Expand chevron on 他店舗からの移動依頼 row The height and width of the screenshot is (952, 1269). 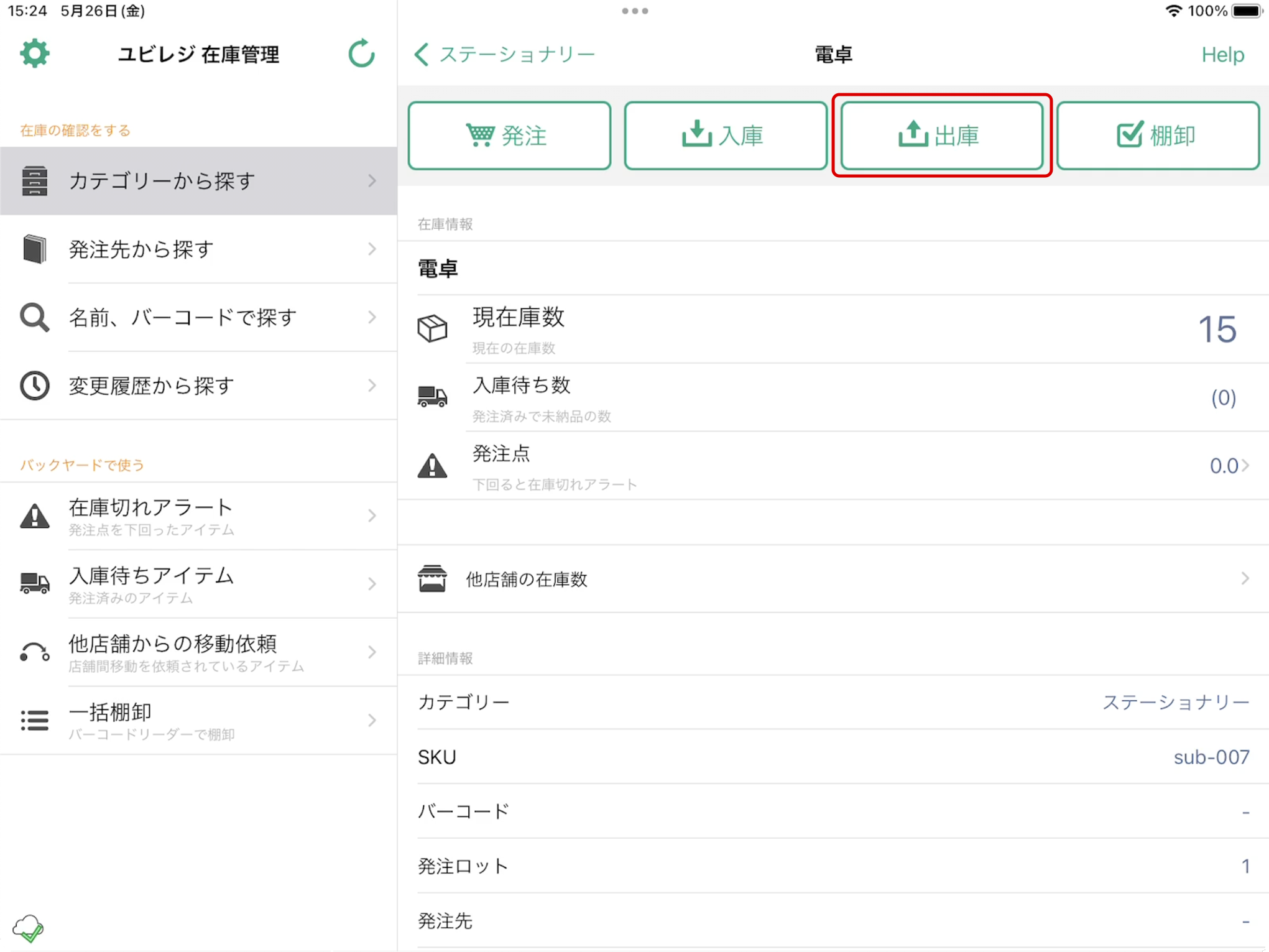click(x=372, y=652)
